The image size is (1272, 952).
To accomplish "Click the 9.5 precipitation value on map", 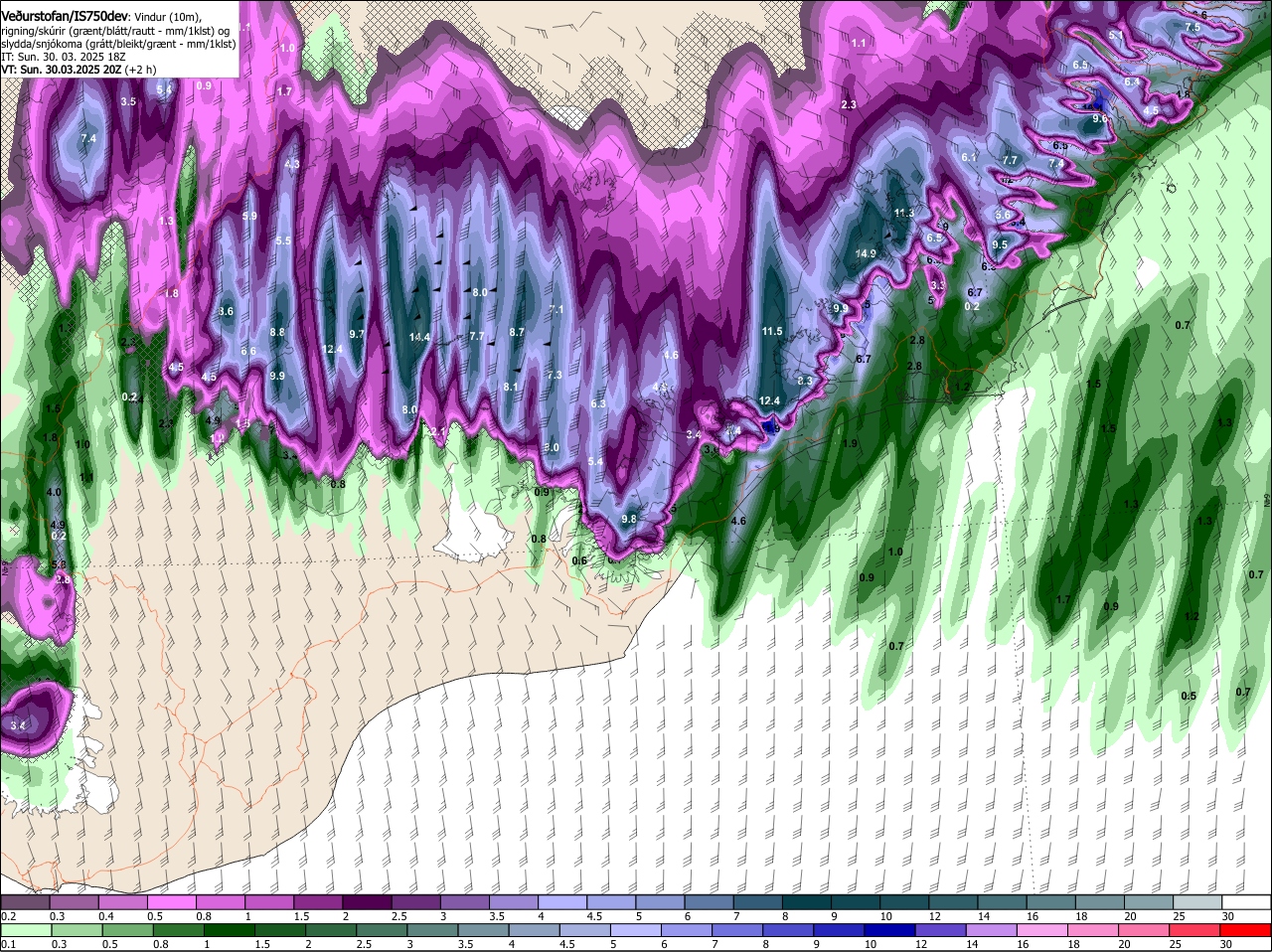I will (x=1000, y=244).
